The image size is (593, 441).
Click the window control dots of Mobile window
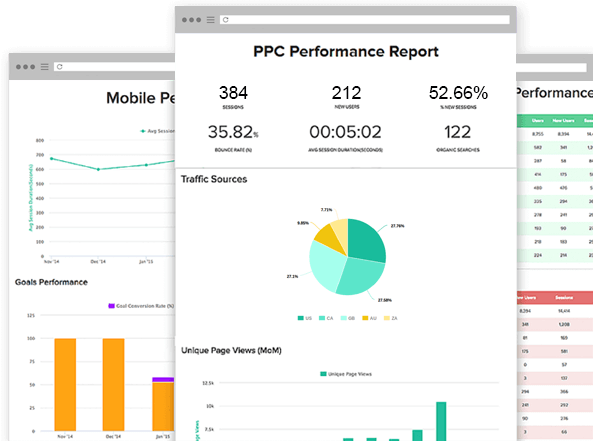25,67
